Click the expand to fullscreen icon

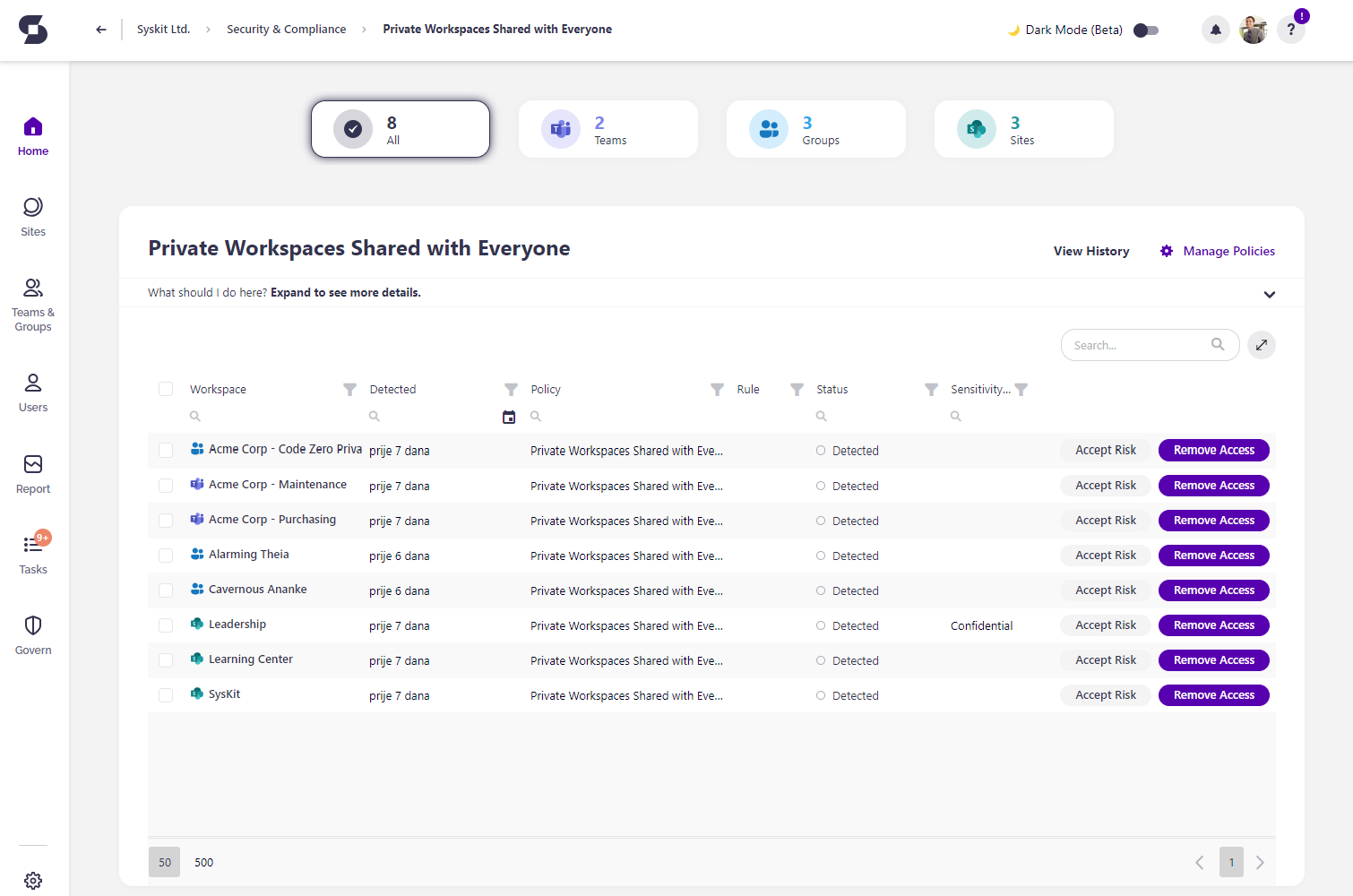[1262, 345]
